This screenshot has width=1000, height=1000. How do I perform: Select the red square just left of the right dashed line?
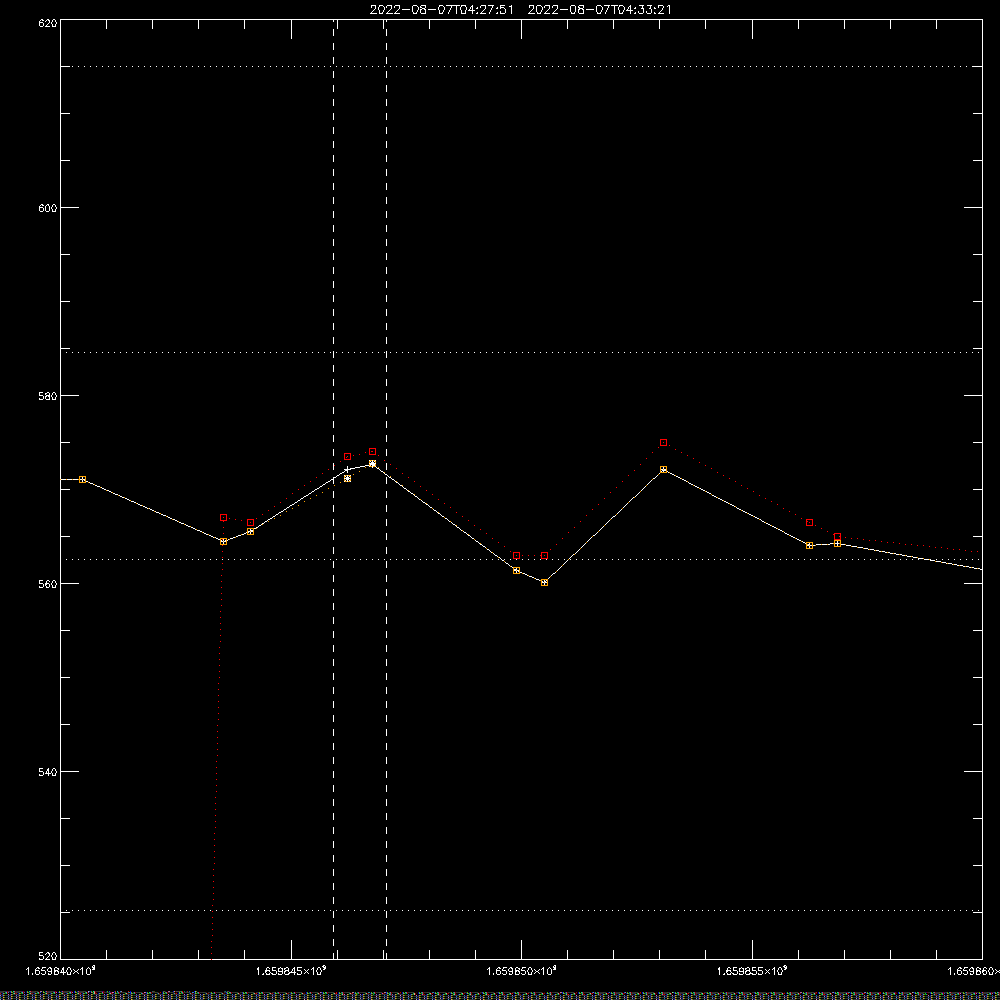[x=372, y=452]
